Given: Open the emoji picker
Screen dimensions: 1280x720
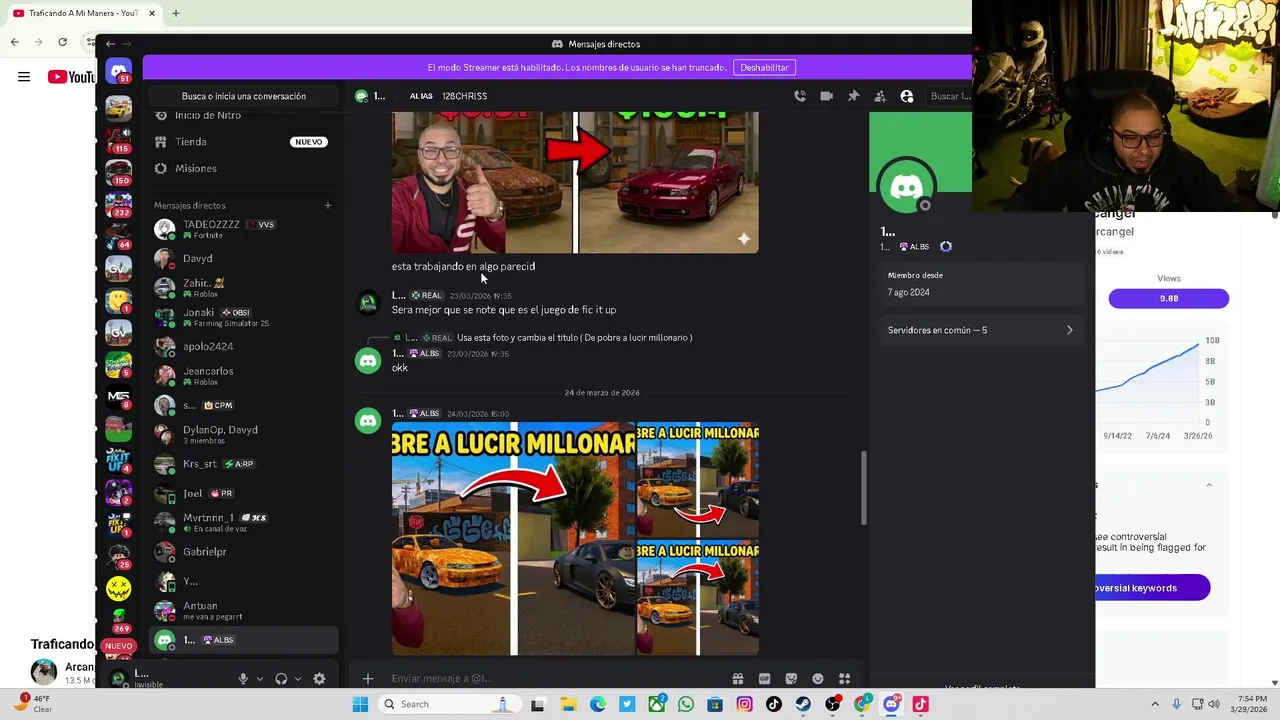Looking at the screenshot, I should [818, 678].
